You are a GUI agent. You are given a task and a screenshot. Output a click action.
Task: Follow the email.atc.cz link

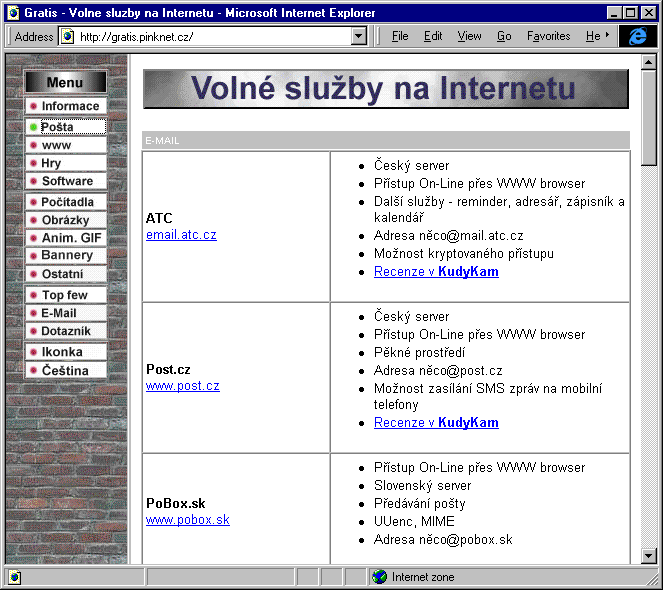181,235
